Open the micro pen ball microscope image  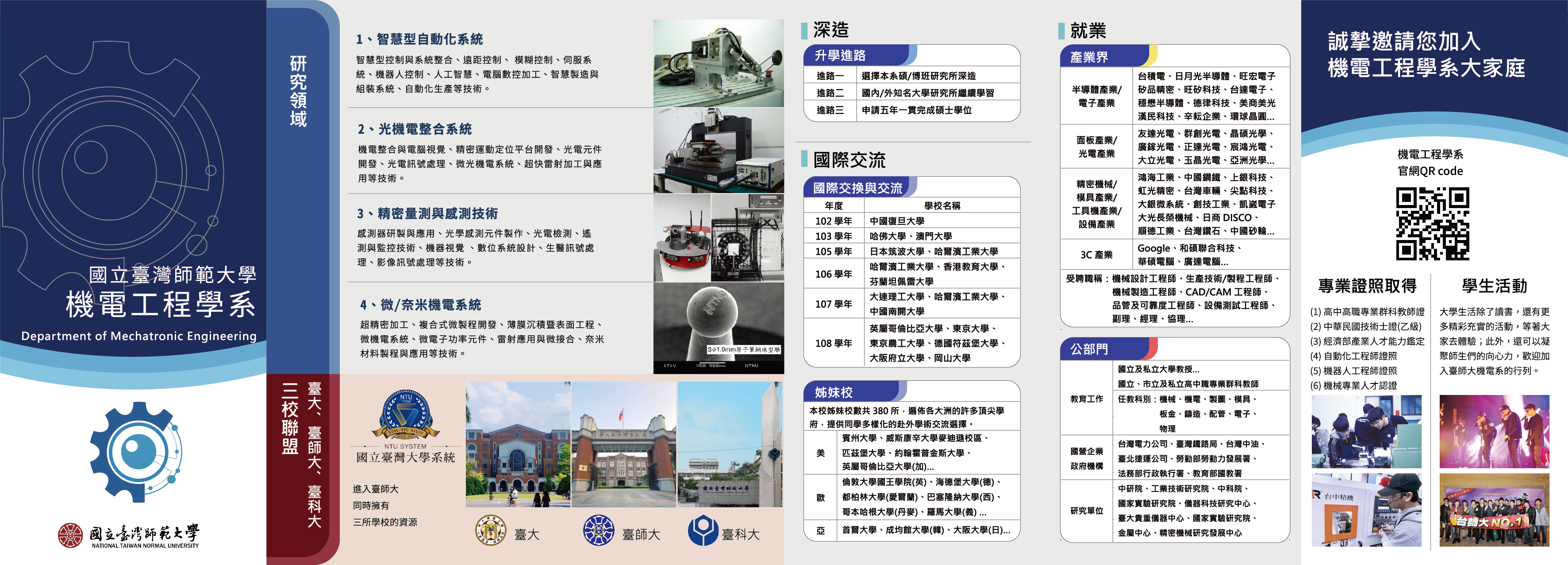point(718,328)
